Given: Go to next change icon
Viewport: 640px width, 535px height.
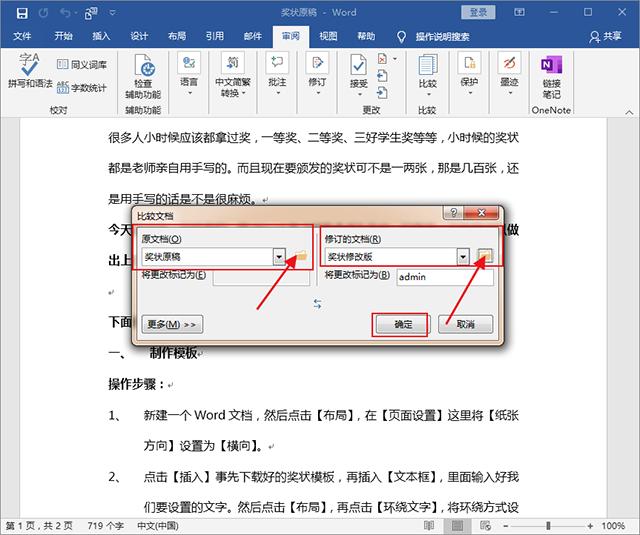Looking at the screenshot, I should [382, 93].
